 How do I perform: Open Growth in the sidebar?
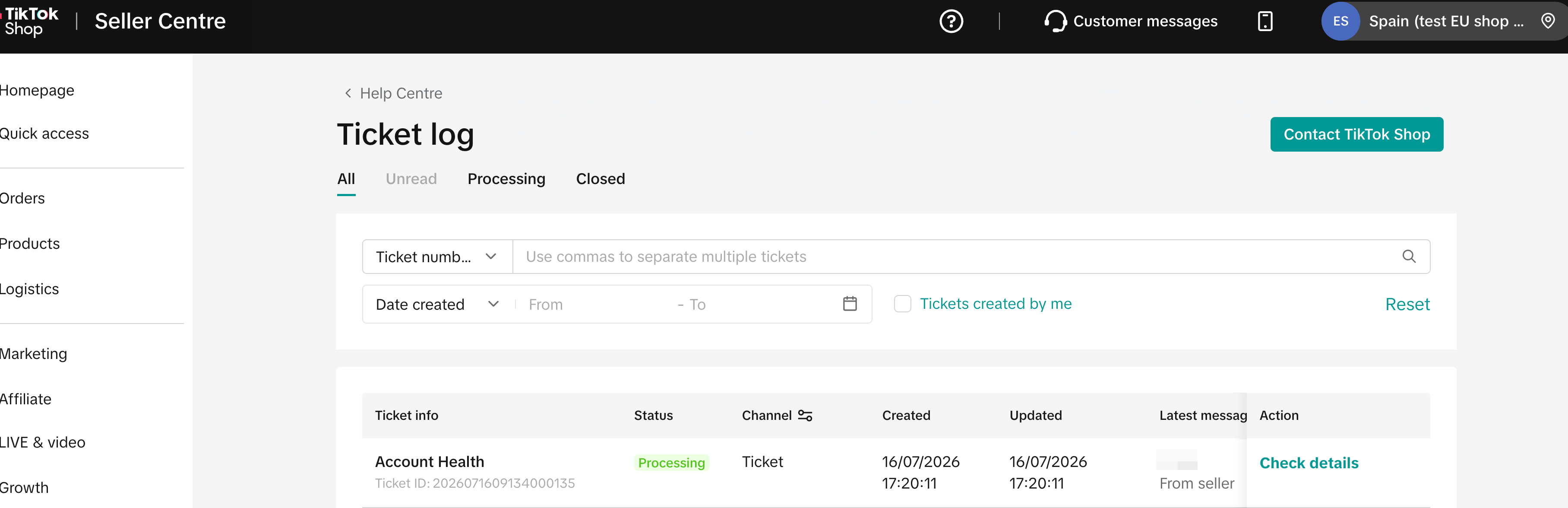coord(24,488)
